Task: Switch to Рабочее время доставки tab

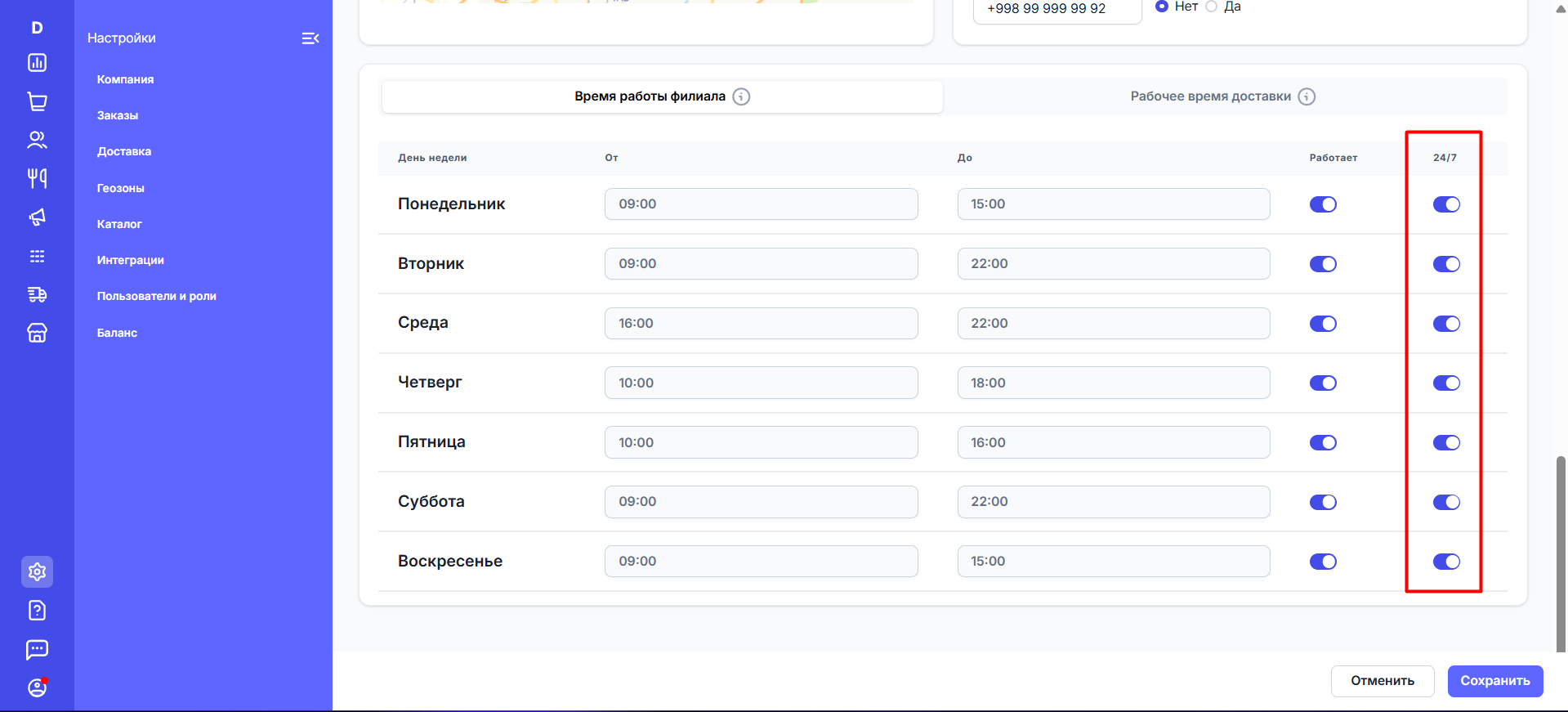Action: pyautogui.click(x=1222, y=96)
